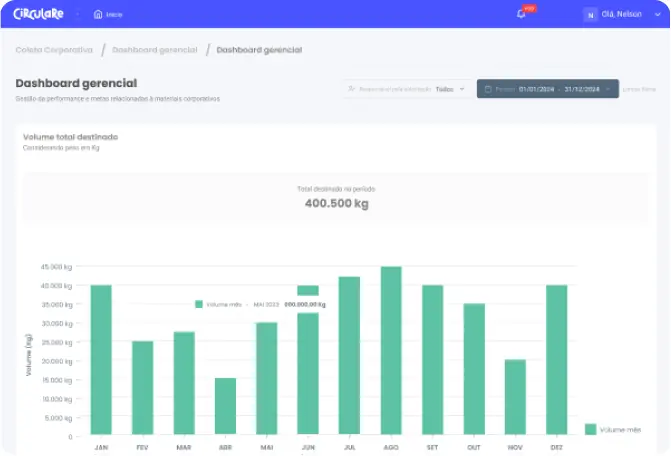Image resolution: width=671 pixels, height=456 pixels.
Task: Open the Responsável Todos dropdown
Action: (x=407, y=89)
